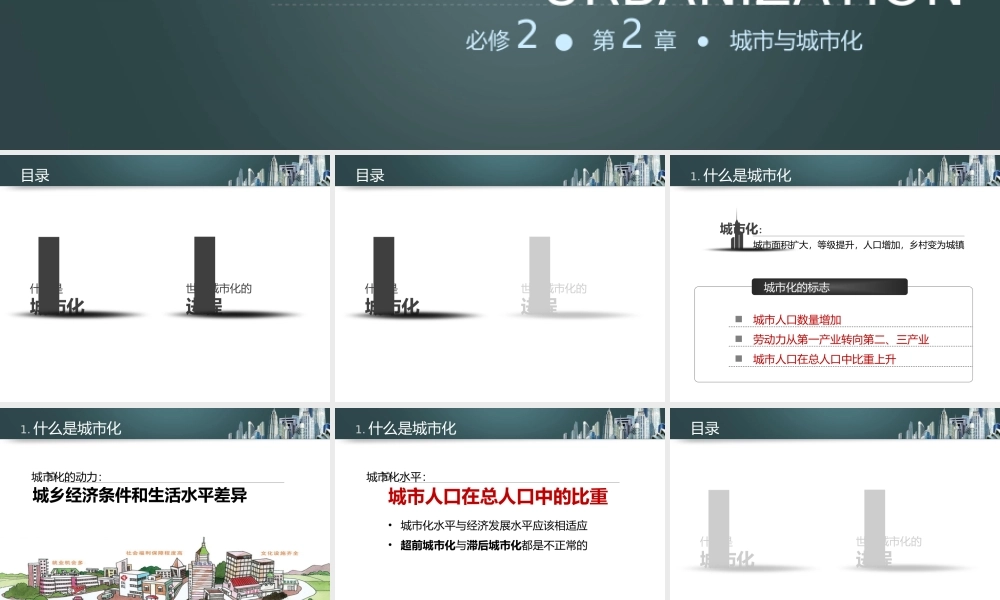The image size is (1000, 600).
Task: Click the 第 2 章 chapter text
Action: click(x=634, y=37)
